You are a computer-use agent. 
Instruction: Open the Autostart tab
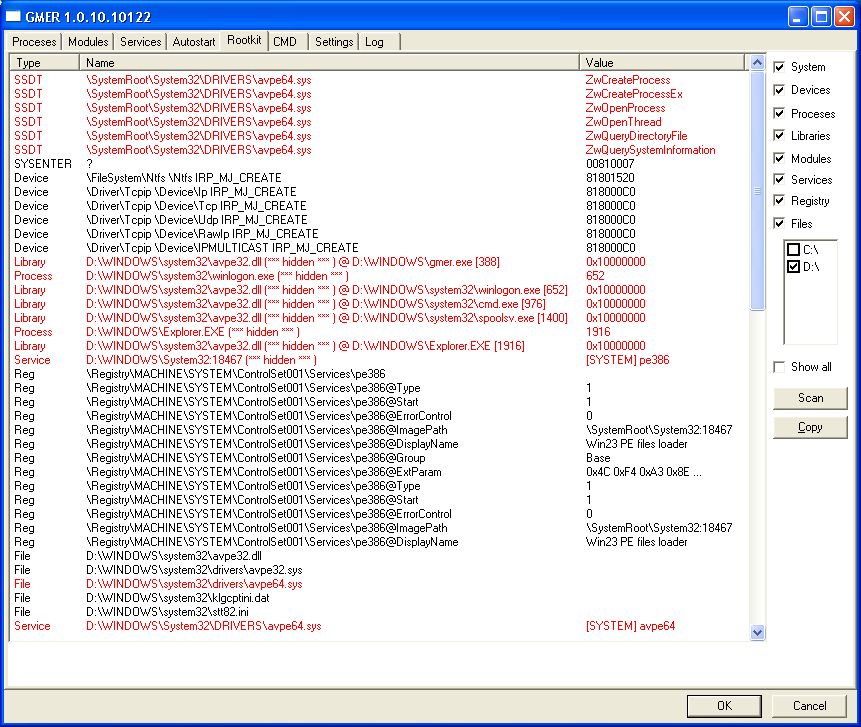[192, 42]
